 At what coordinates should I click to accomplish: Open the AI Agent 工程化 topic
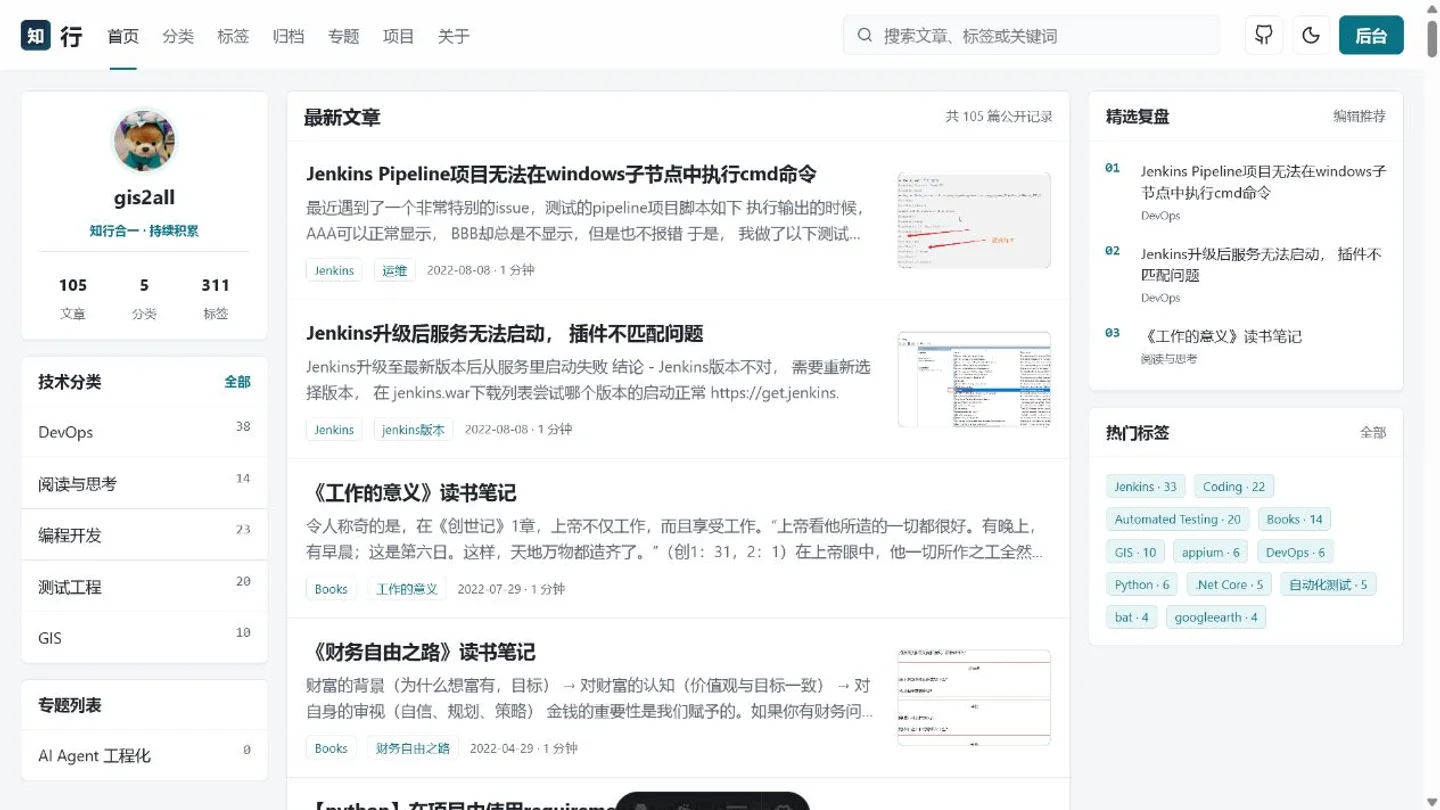click(x=144, y=755)
